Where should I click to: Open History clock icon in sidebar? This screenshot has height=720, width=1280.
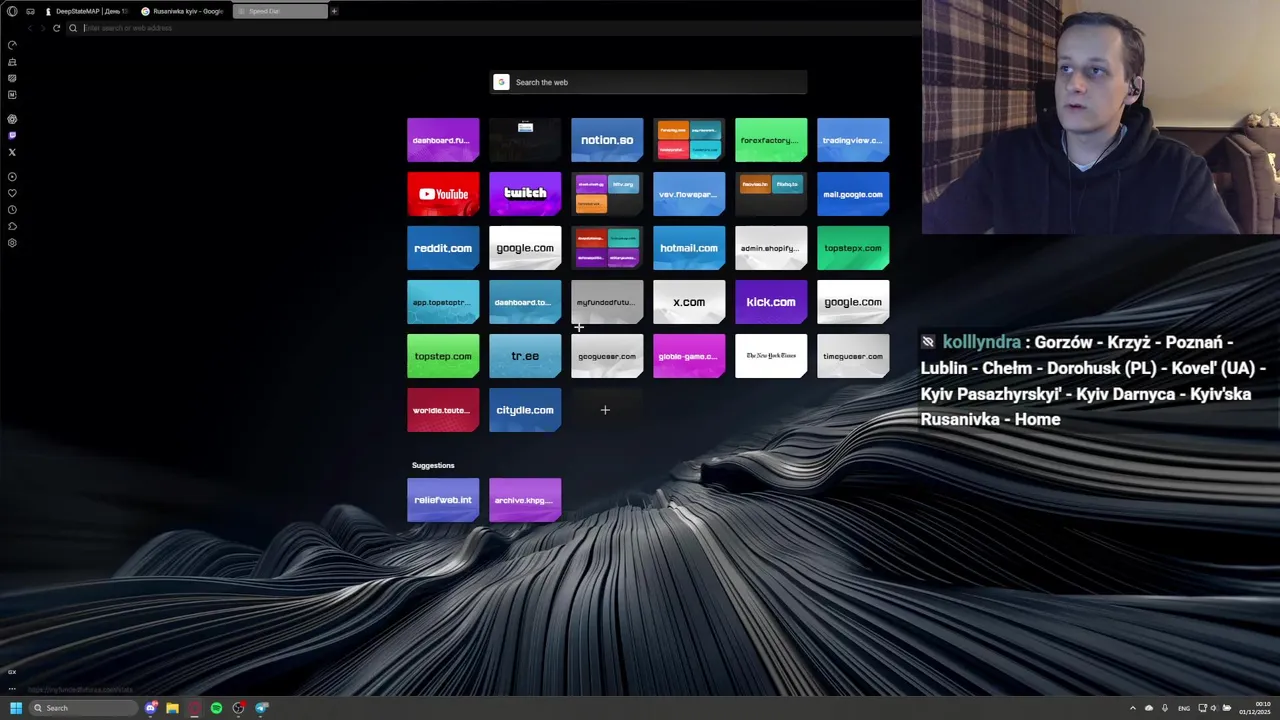(x=12, y=210)
